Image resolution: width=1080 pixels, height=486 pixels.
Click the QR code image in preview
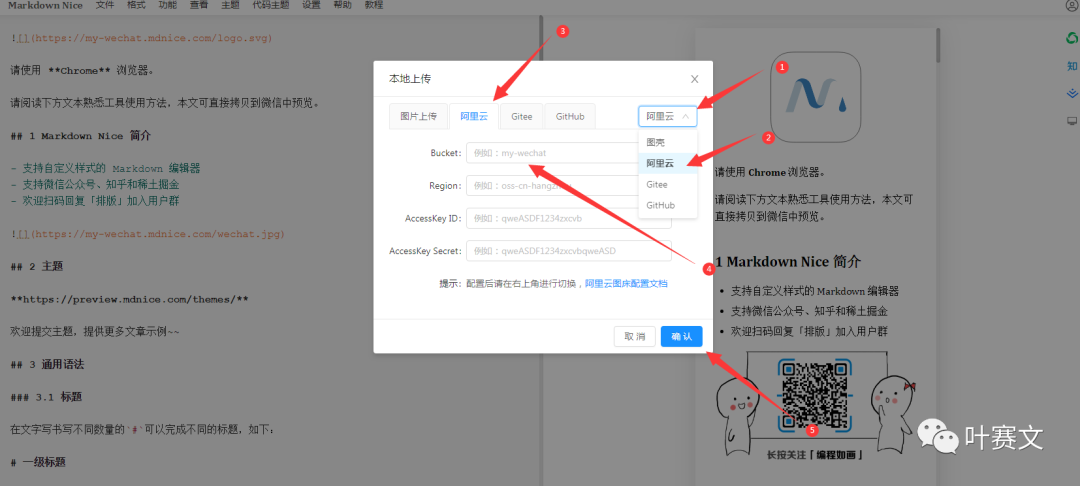[815, 396]
